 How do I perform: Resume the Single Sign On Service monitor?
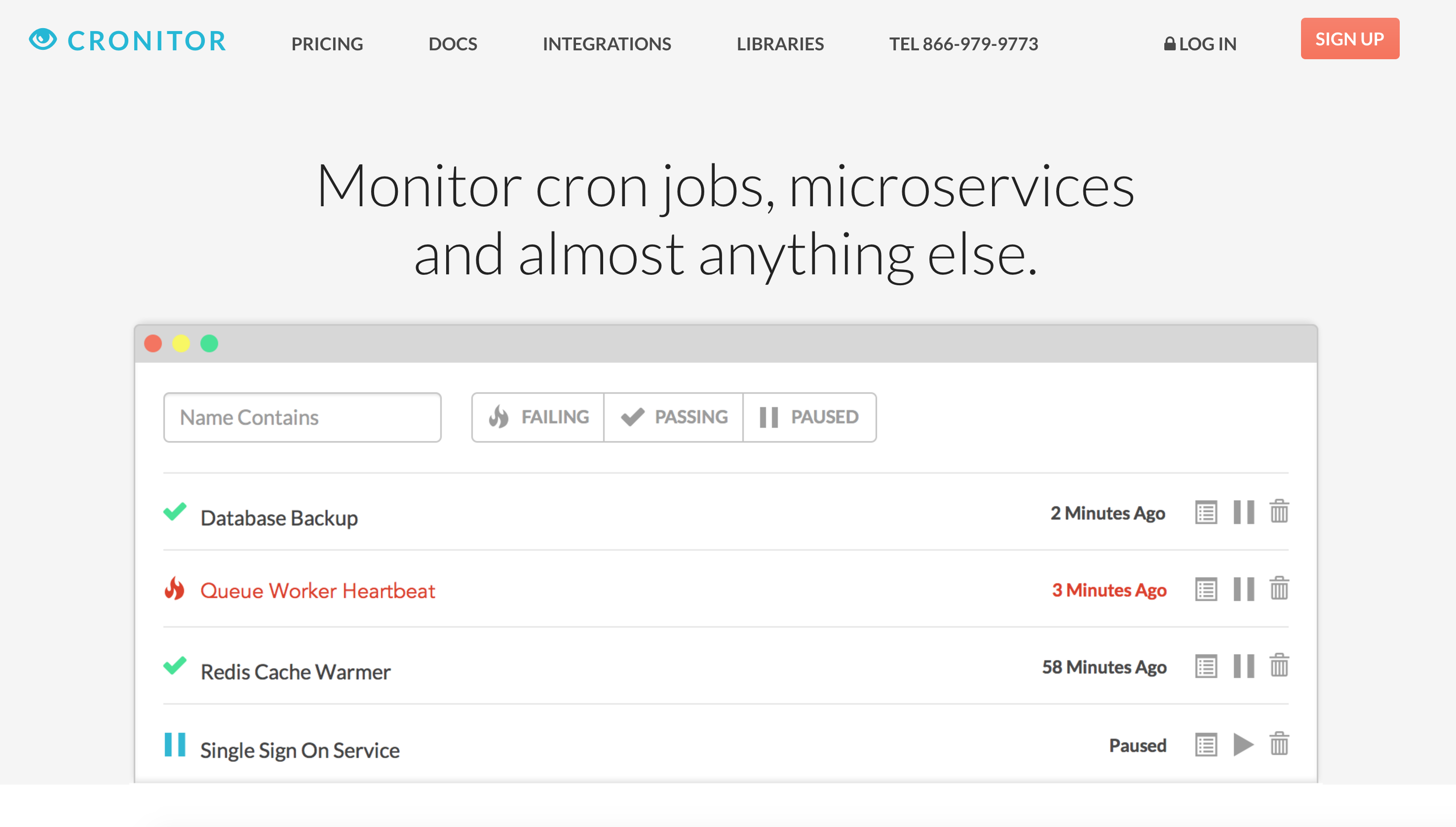[x=1243, y=744]
